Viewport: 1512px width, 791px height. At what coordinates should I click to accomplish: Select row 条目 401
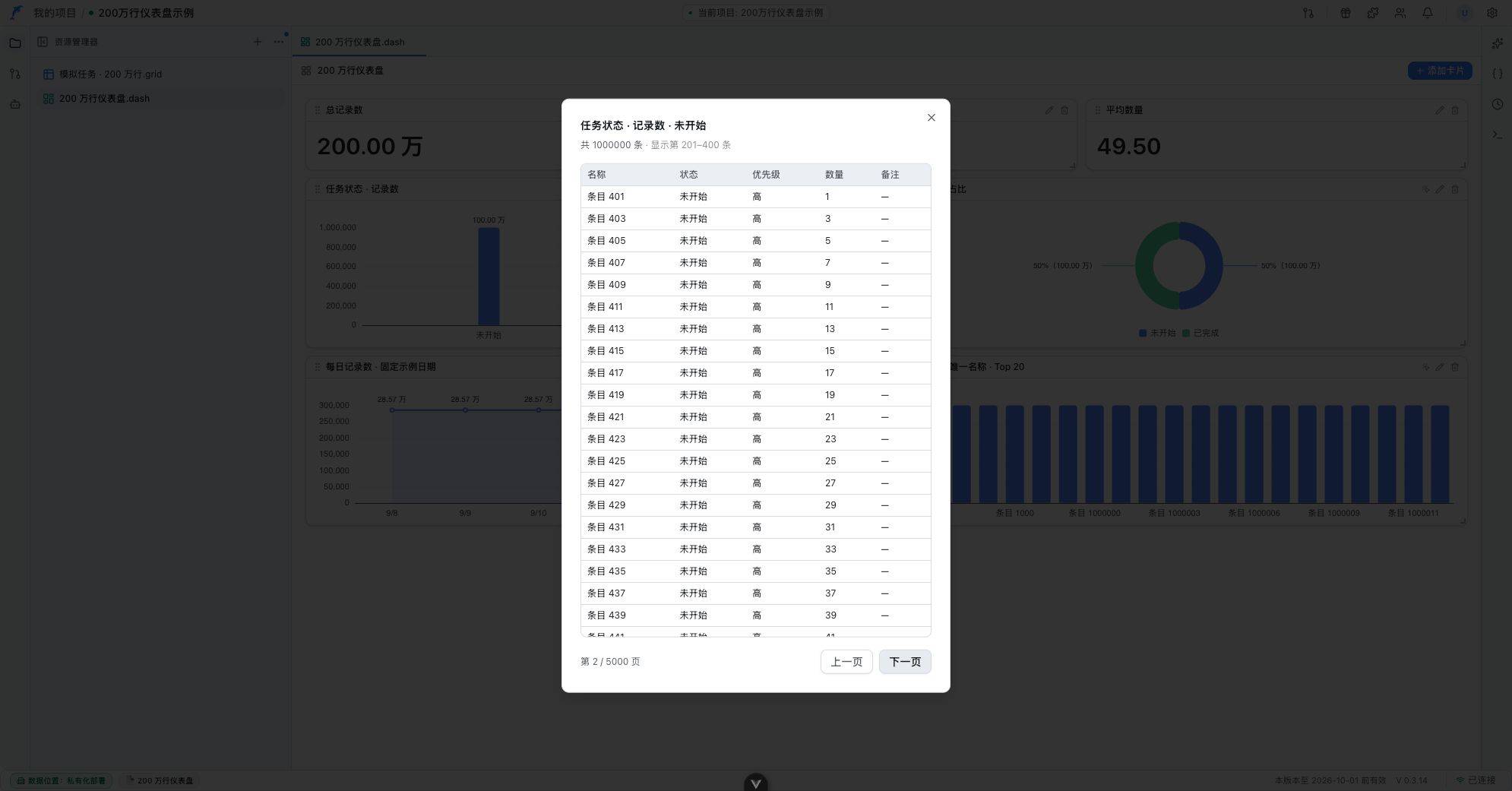755,197
